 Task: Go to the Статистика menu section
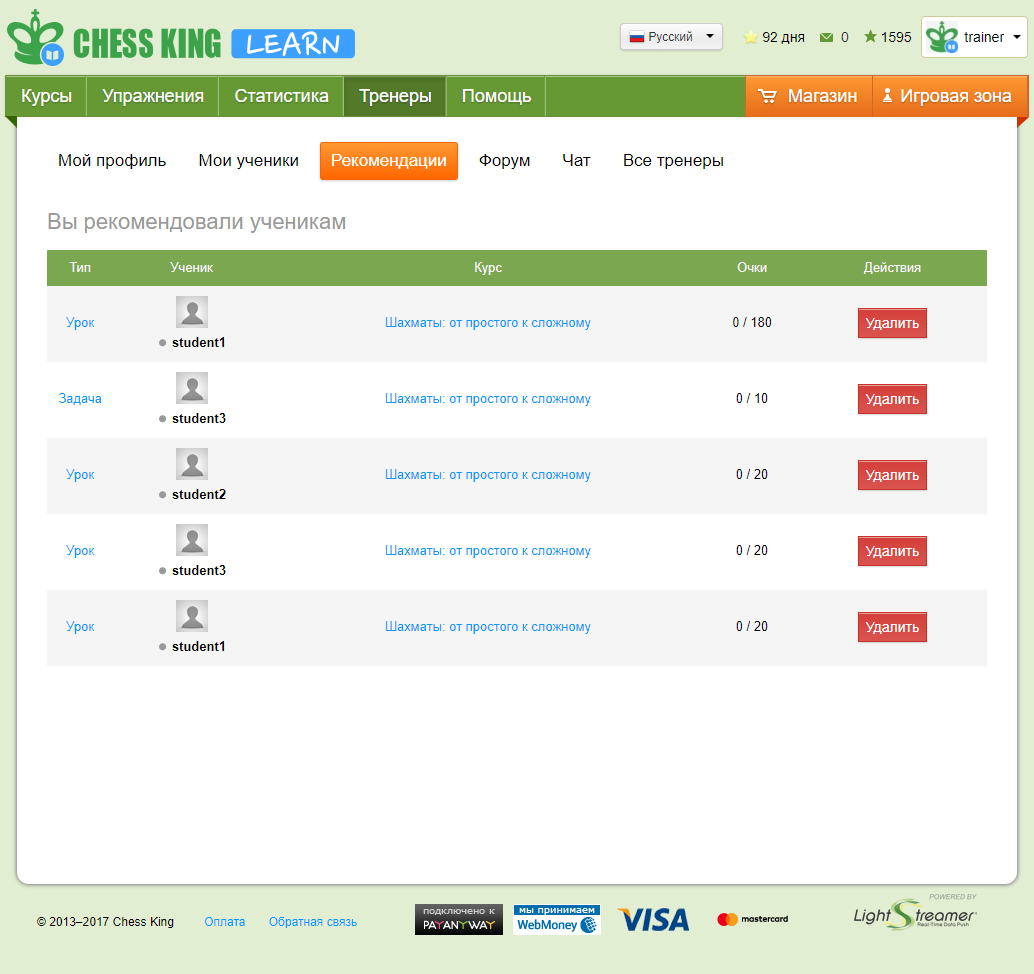[281, 96]
